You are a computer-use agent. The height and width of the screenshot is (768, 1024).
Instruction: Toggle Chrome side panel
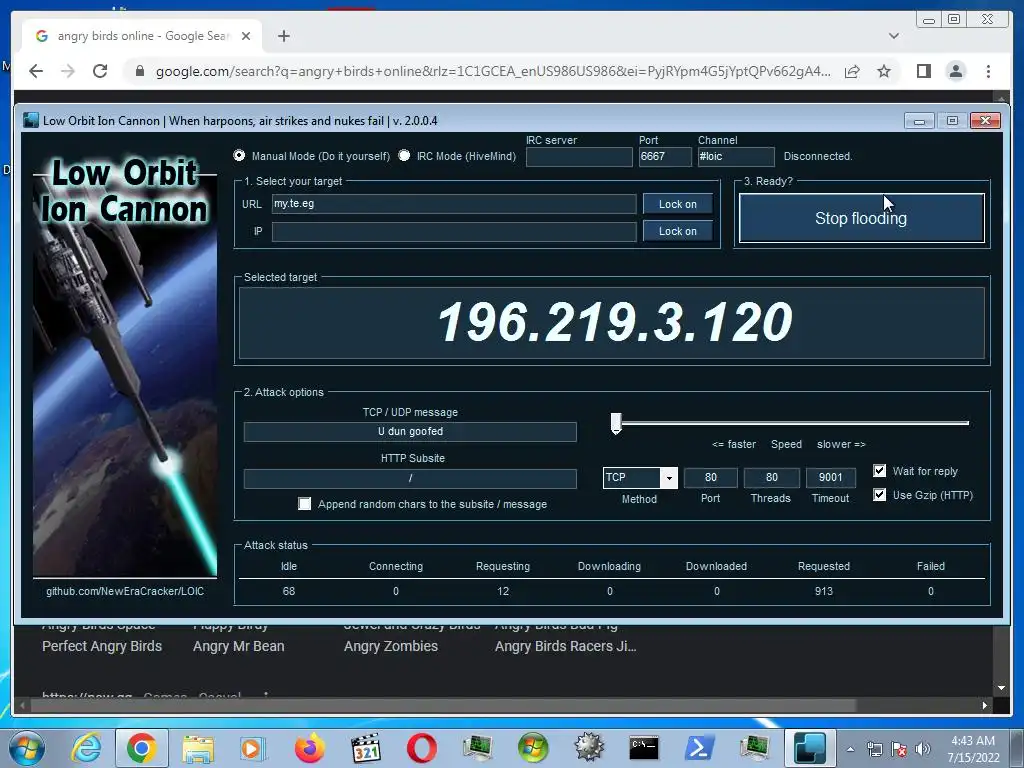(923, 71)
